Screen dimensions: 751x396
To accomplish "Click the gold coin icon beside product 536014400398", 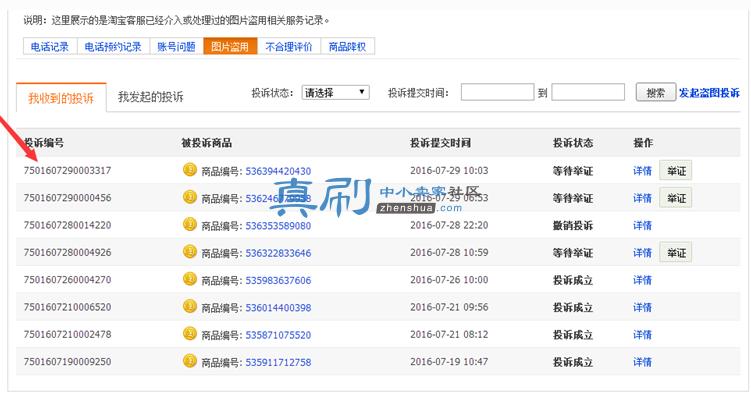I will click(x=190, y=306).
